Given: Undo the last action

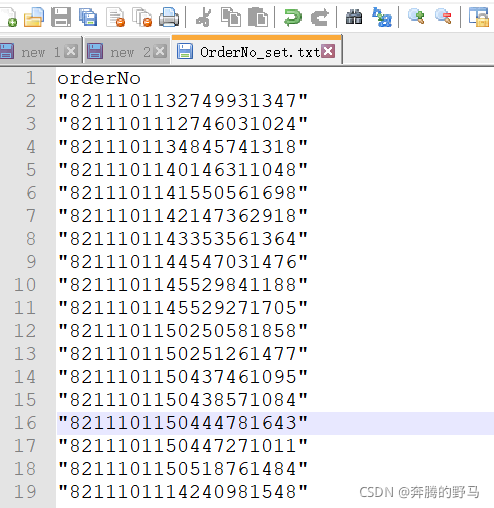Looking at the screenshot, I should pos(293,17).
